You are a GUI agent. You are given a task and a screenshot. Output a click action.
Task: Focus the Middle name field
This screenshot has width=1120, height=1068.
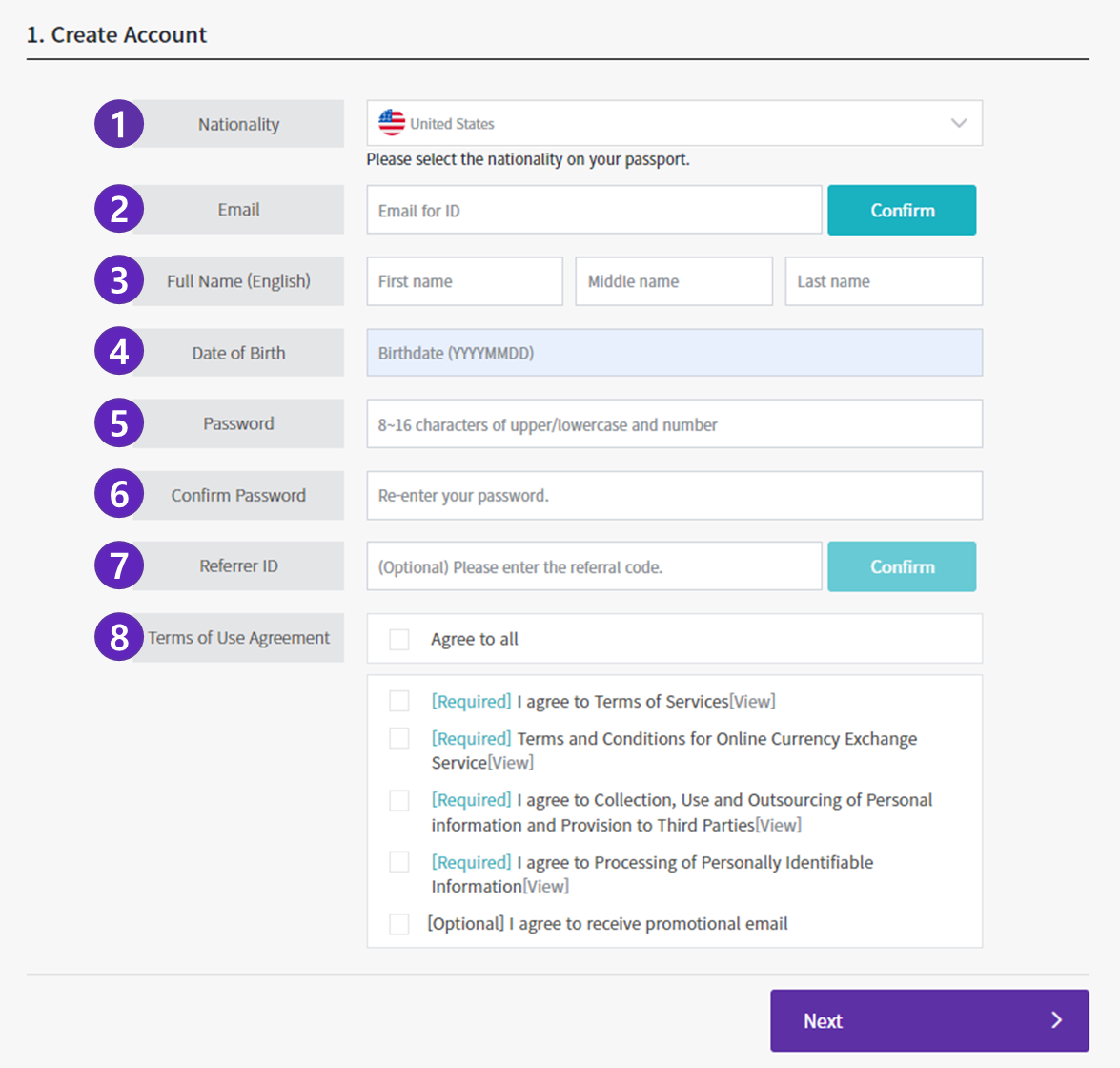(x=674, y=280)
